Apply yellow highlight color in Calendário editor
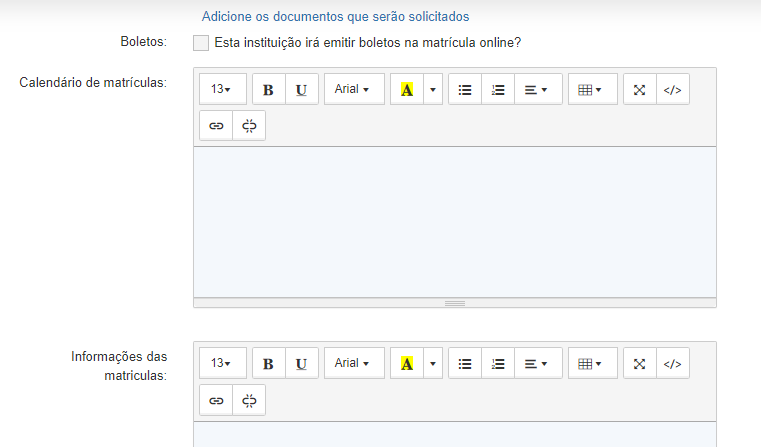Image resolution: width=761 pixels, height=447 pixels. pyautogui.click(x=407, y=89)
